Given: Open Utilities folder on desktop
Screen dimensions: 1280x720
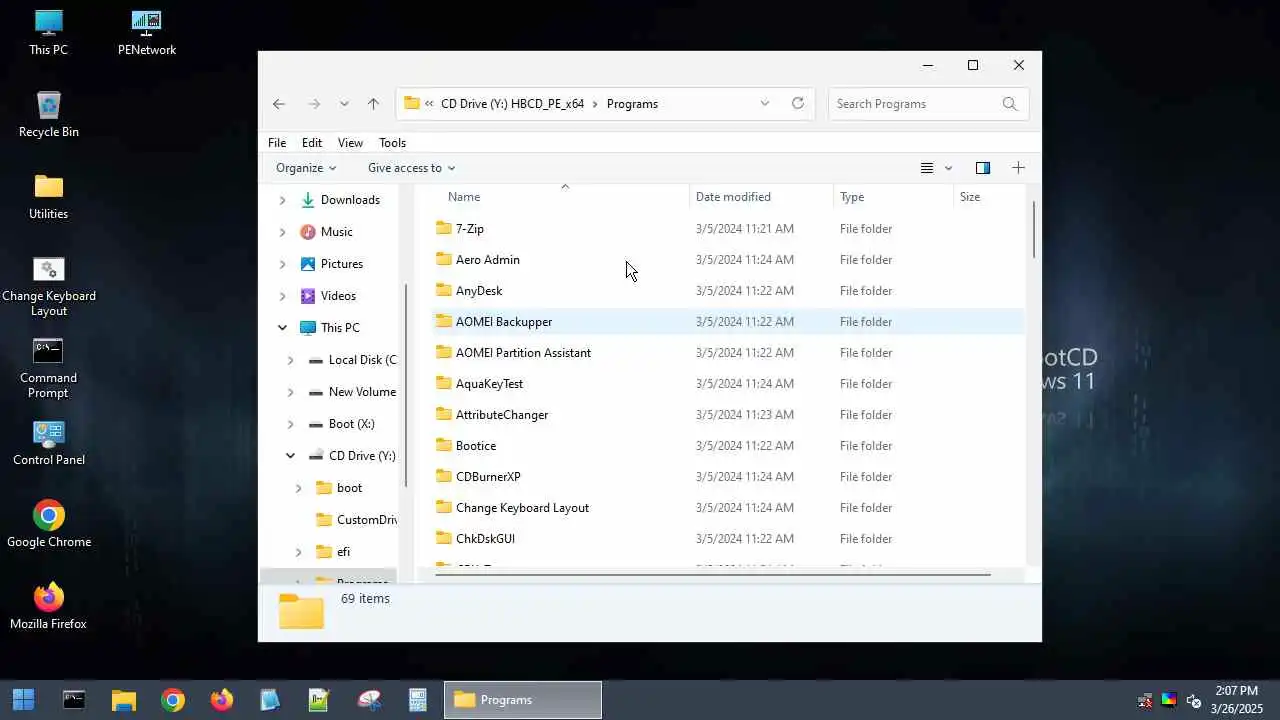Looking at the screenshot, I should 48,197.
